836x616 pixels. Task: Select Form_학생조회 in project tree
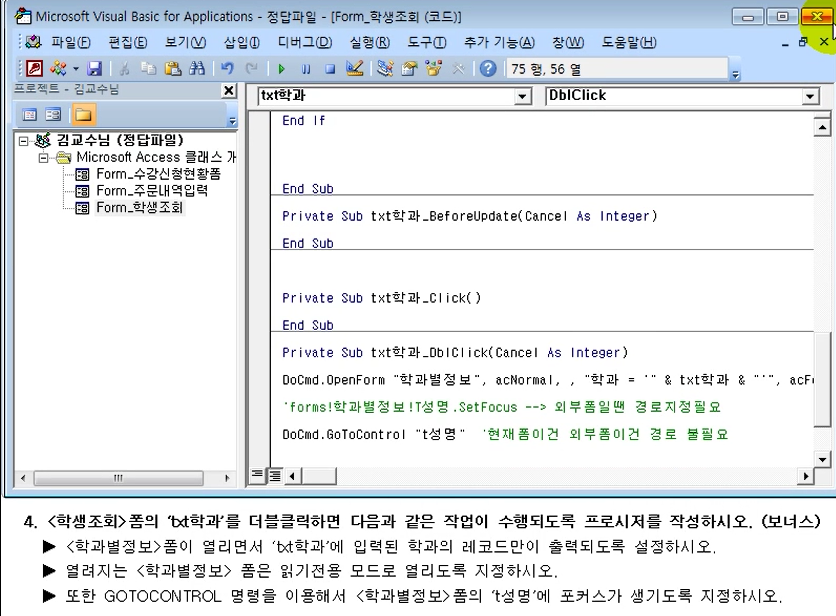pos(139,207)
